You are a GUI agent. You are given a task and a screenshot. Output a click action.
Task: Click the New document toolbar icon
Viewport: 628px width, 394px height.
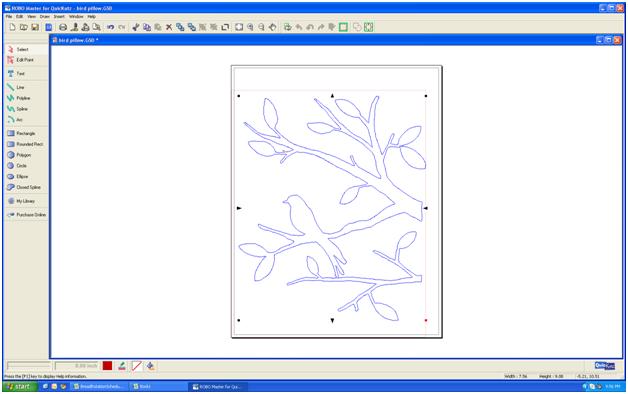click(12, 27)
